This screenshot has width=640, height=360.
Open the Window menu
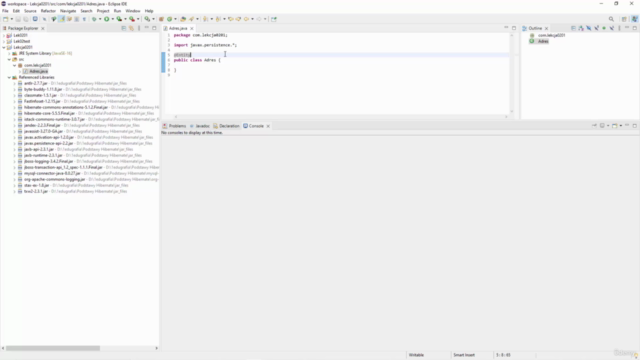click(133, 11)
